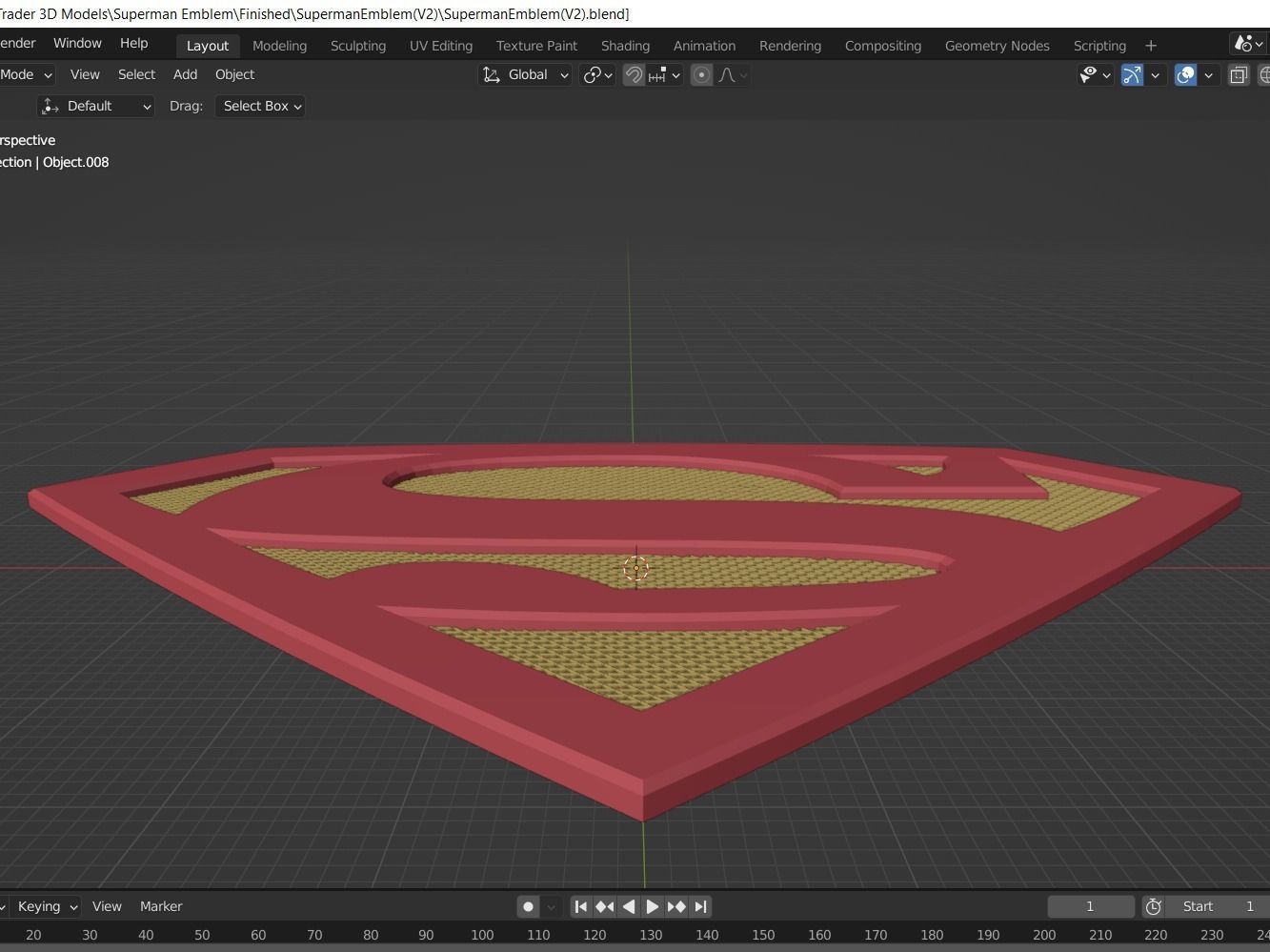Open the object interaction Mode dropdown
The image size is (1270, 952).
26,74
